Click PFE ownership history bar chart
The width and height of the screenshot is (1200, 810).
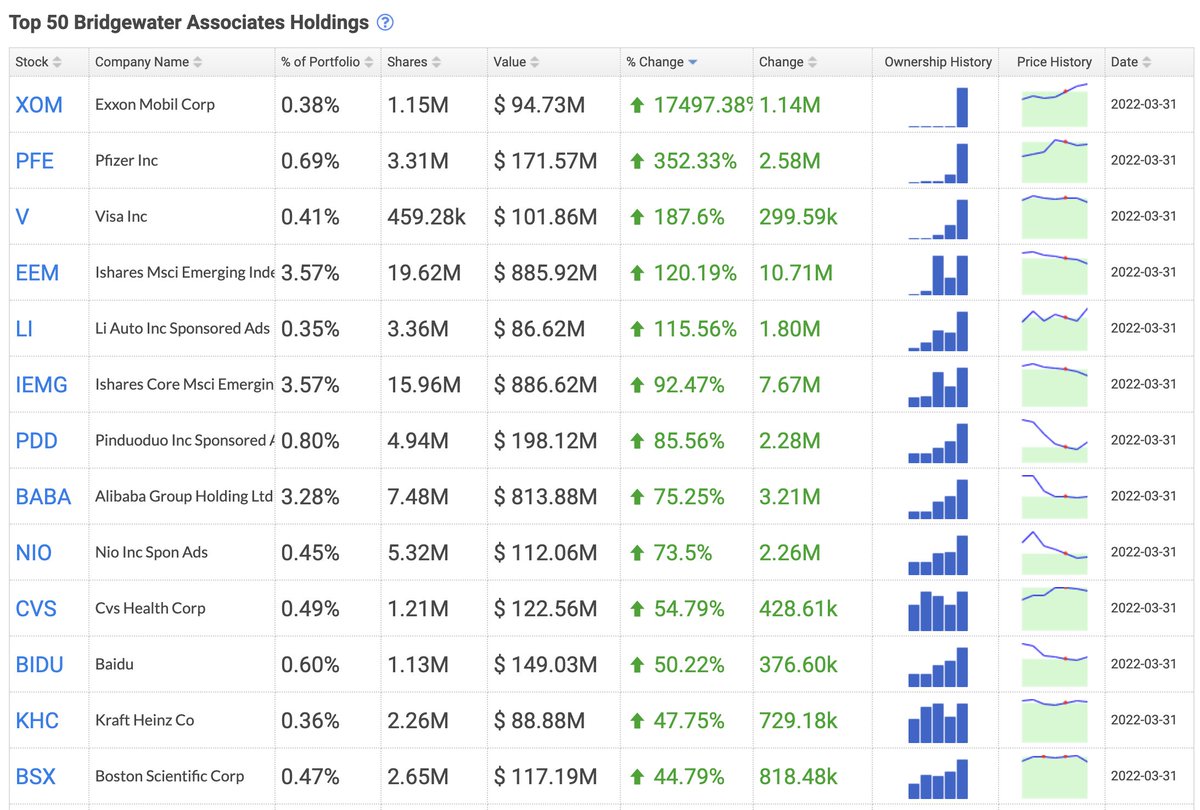[x=938, y=163]
